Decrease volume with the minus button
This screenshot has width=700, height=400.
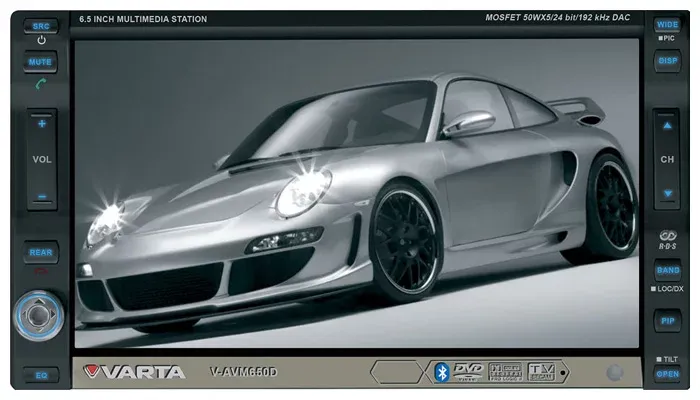coord(42,196)
